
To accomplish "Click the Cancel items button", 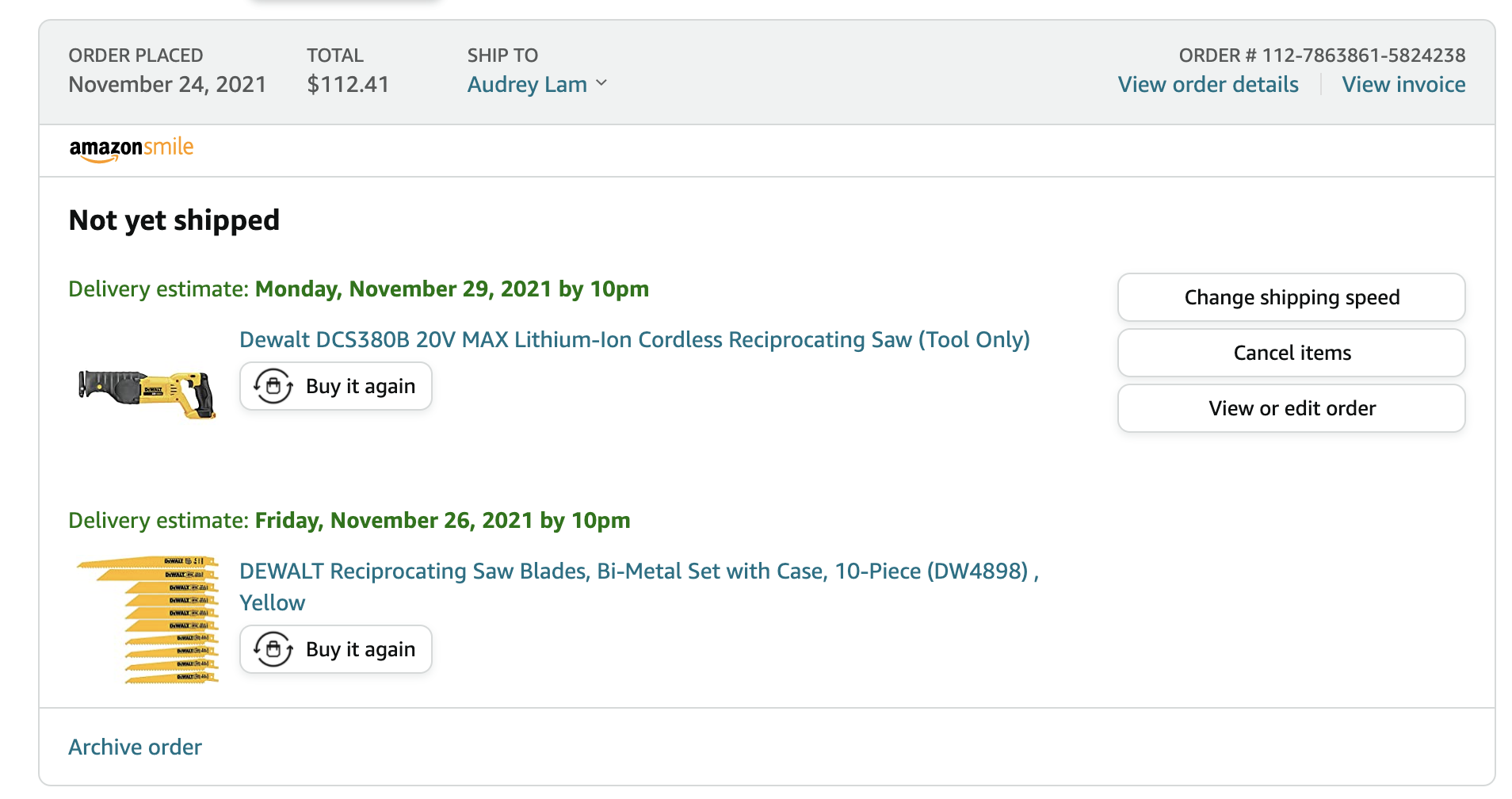I will [1291, 353].
